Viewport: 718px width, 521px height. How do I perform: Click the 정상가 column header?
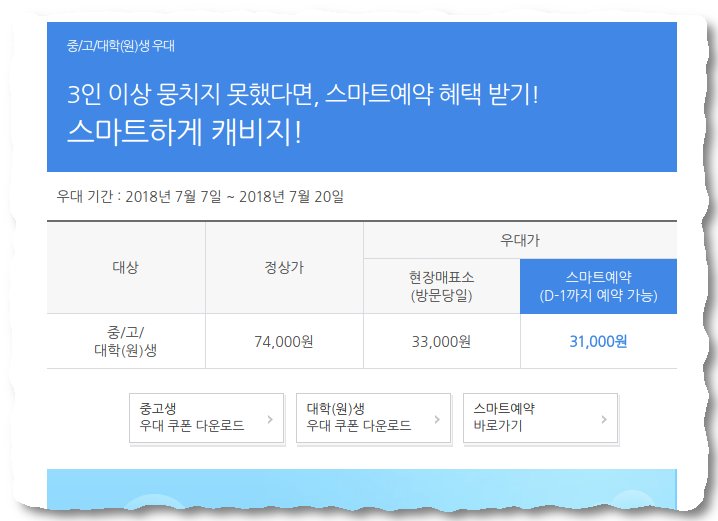284,267
